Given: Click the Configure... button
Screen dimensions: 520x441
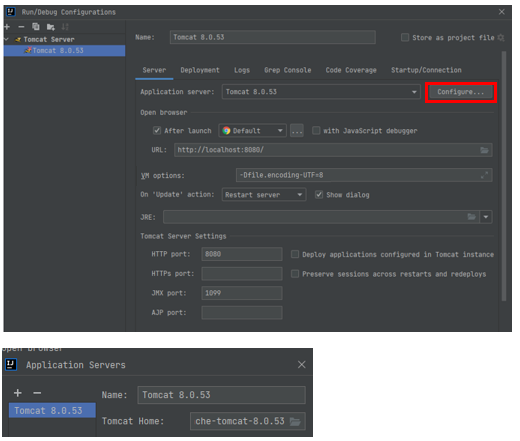Looking at the screenshot, I should [x=461, y=92].
